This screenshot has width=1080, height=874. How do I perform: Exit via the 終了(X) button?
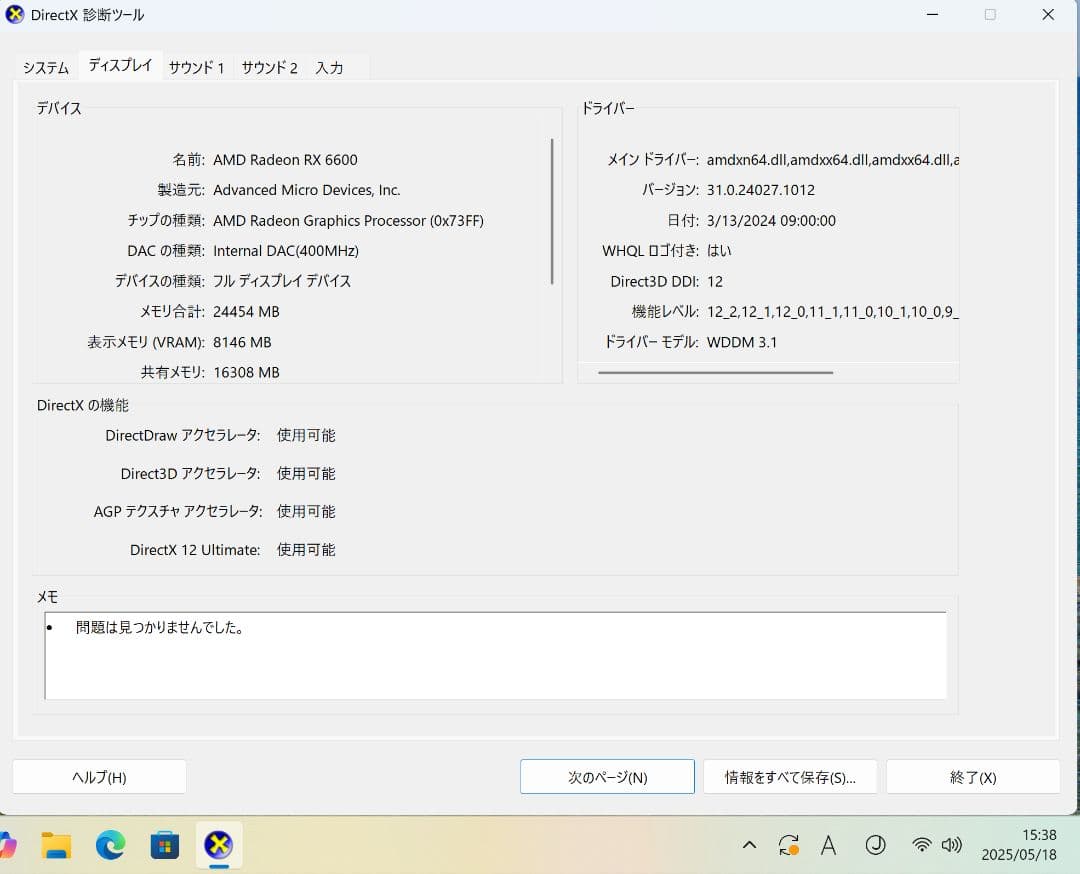click(x=972, y=776)
